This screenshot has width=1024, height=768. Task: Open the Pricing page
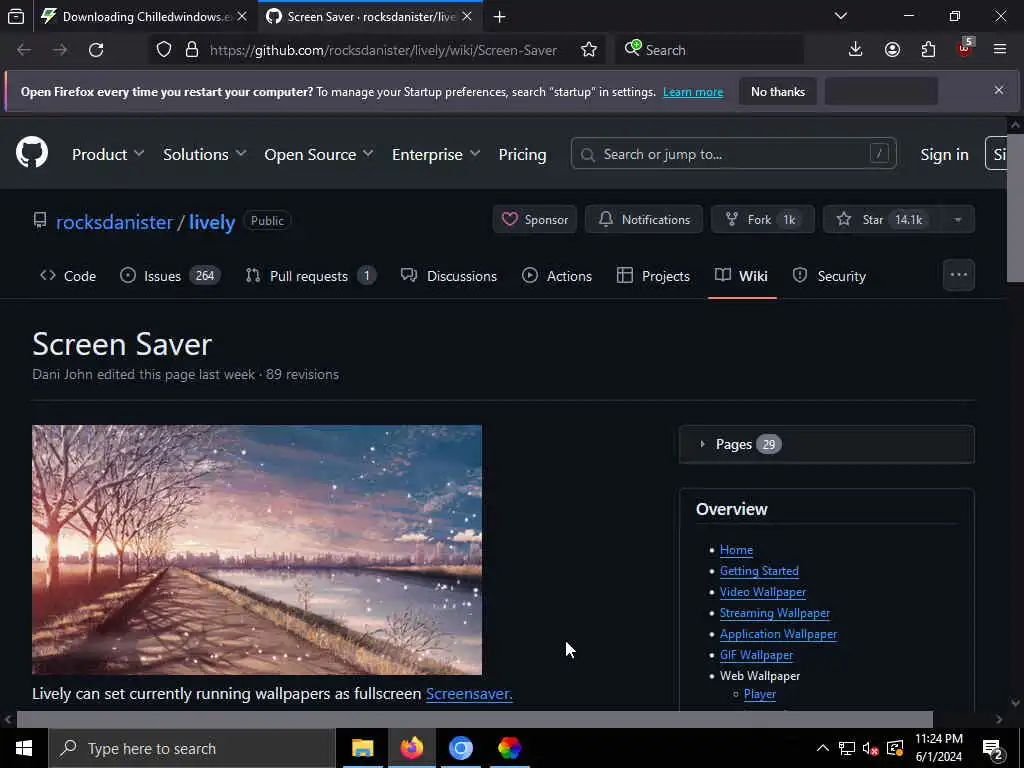coord(522,154)
